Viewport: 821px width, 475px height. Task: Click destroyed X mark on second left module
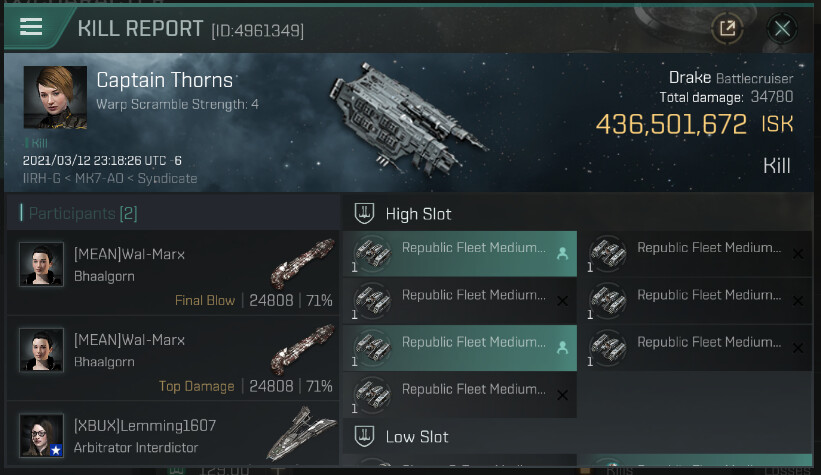[562, 301]
